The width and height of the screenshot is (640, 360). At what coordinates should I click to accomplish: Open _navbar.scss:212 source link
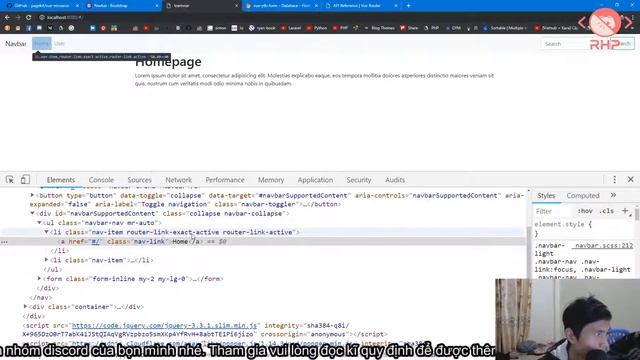coord(604,245)
